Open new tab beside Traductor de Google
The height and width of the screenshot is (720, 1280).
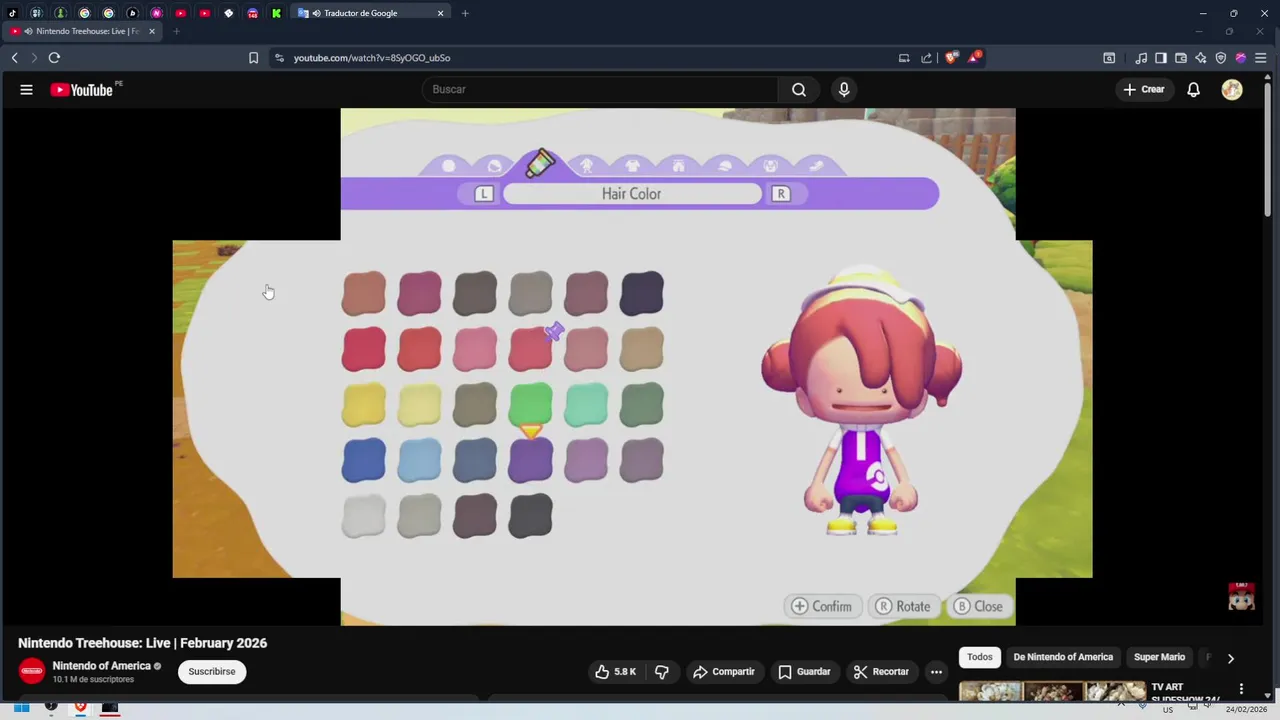pyautogui.click(x=465, y=13)
